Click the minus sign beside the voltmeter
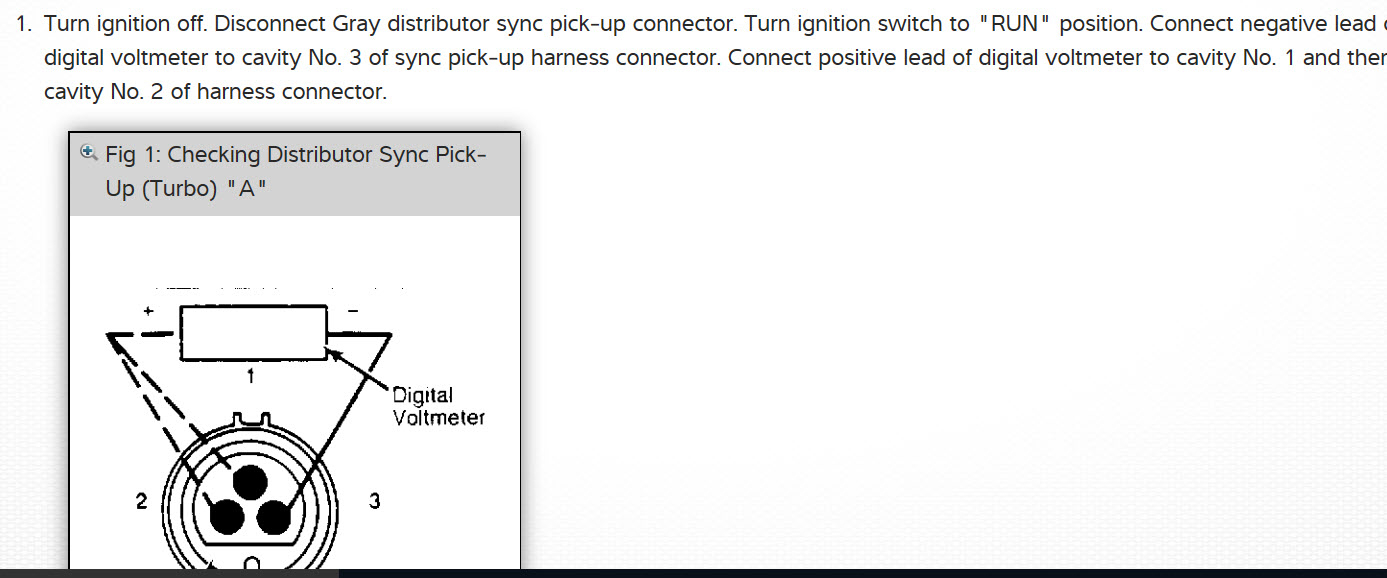The width and height of the screenshot is (1387, 578). tap(352, 311)
